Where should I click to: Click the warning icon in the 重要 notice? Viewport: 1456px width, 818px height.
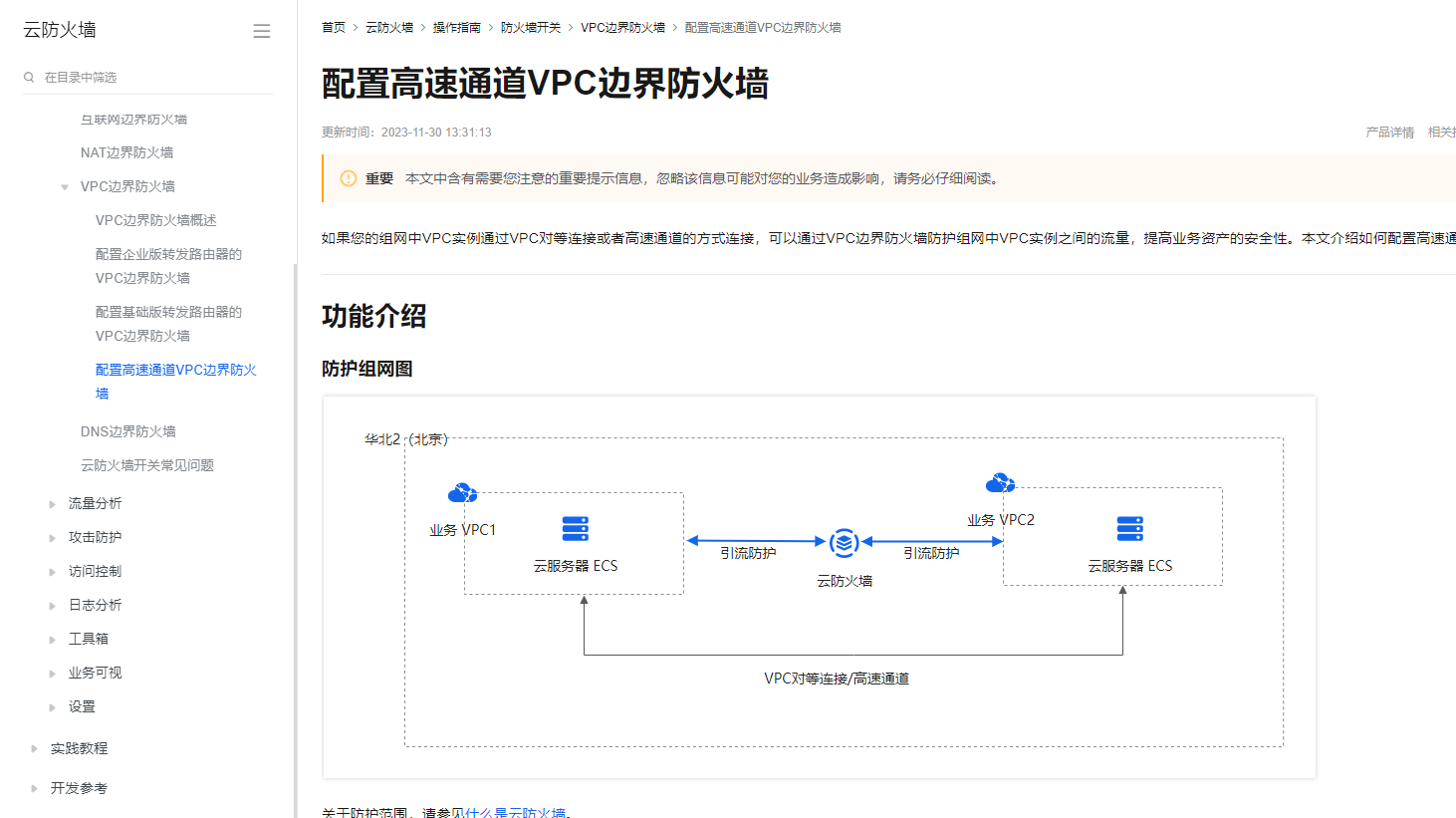tap(349, 178)
